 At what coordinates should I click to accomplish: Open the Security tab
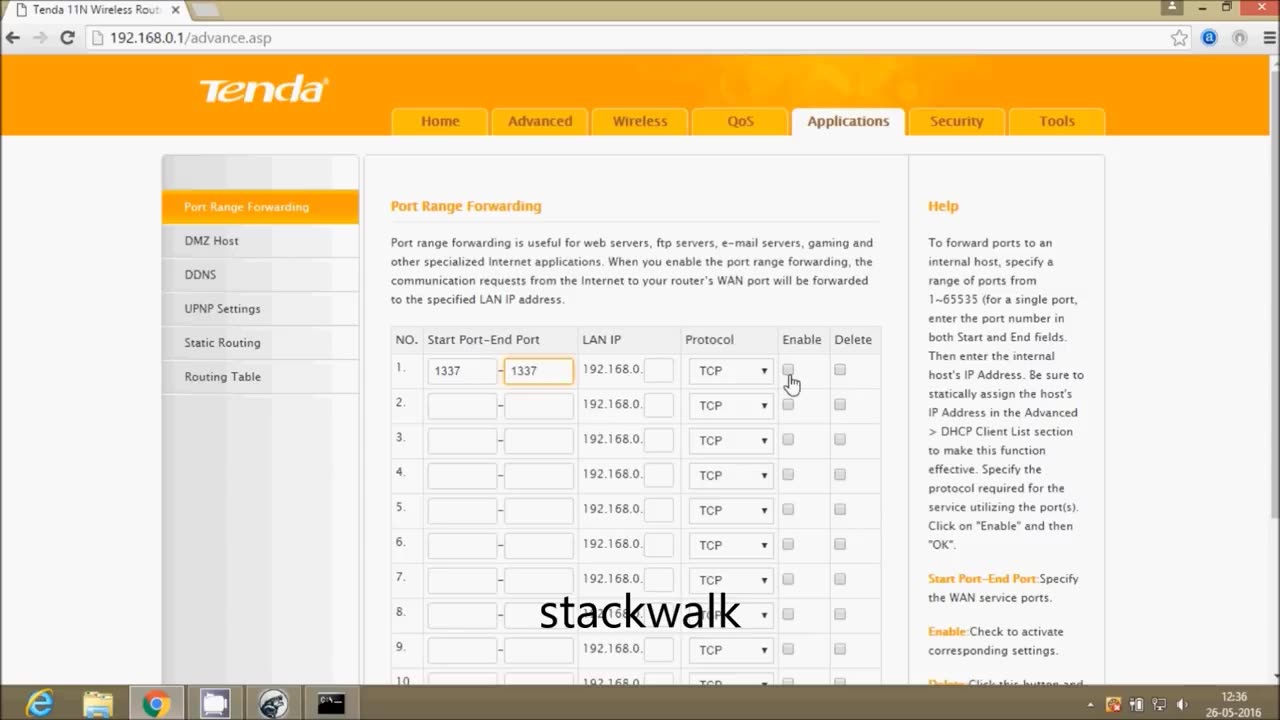(957, 121)
